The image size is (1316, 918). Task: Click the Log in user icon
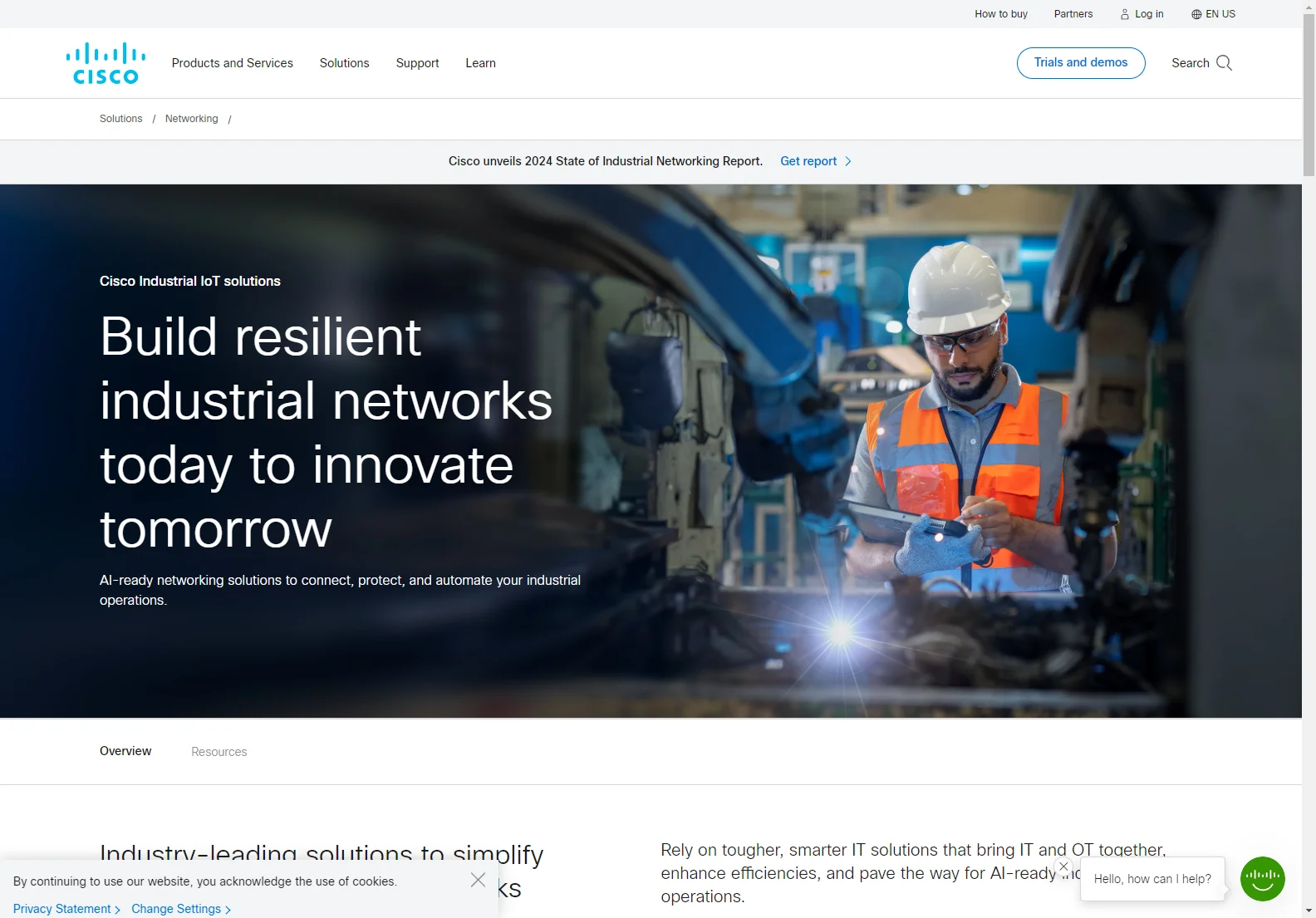[x=1125, y=14]
